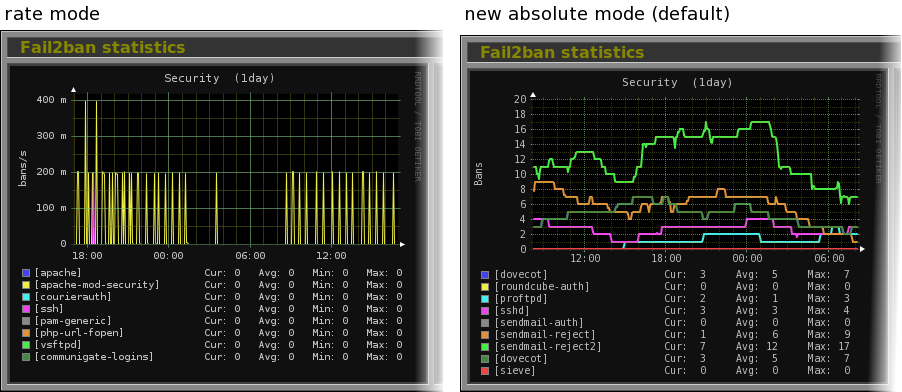The width and height of the screenshot is (902, 392).
Task: Click the magenta ssh legend swatch
Action: [x=25, y=309]
